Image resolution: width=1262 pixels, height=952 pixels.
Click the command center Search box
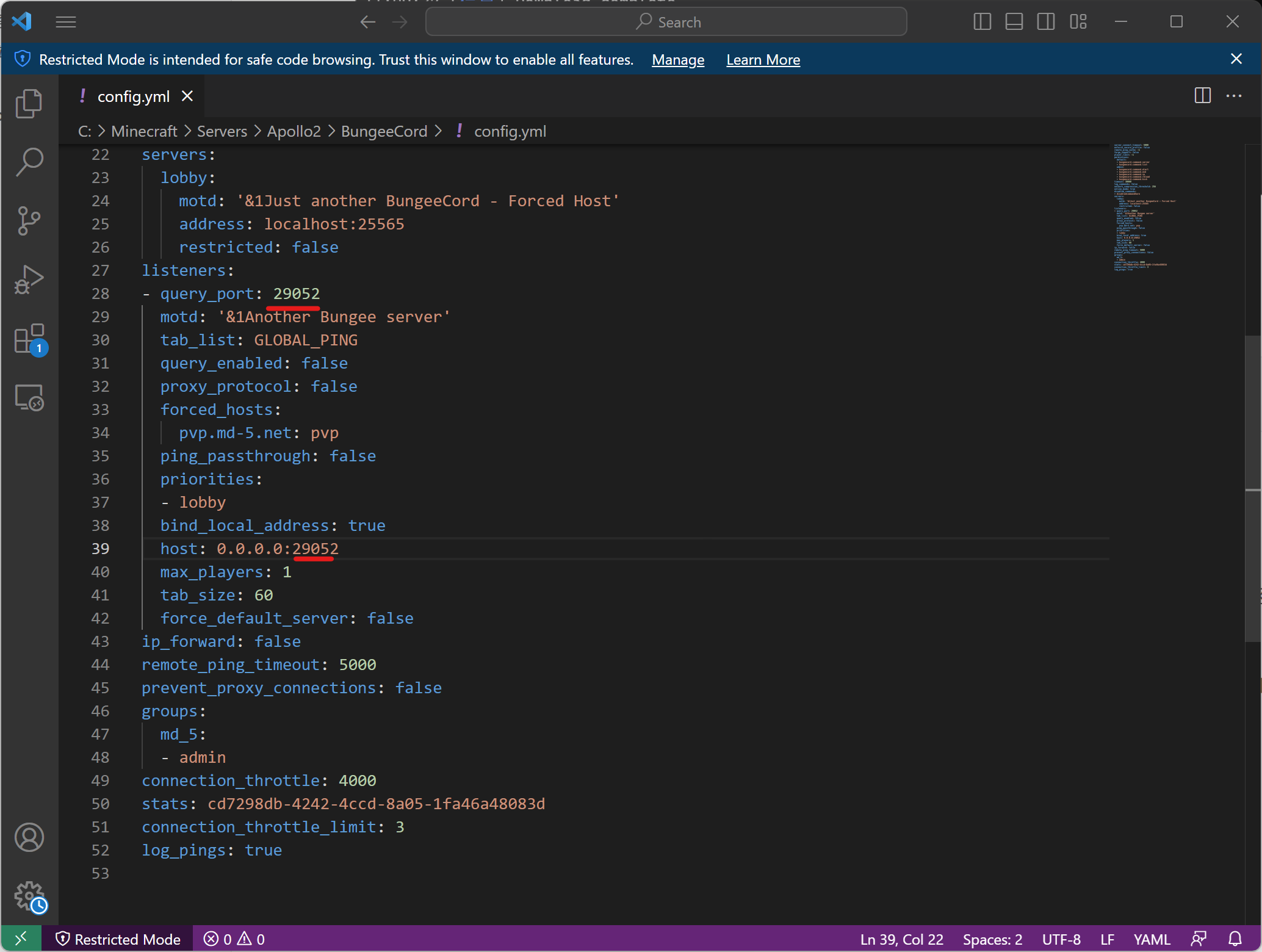coord(666,22)
